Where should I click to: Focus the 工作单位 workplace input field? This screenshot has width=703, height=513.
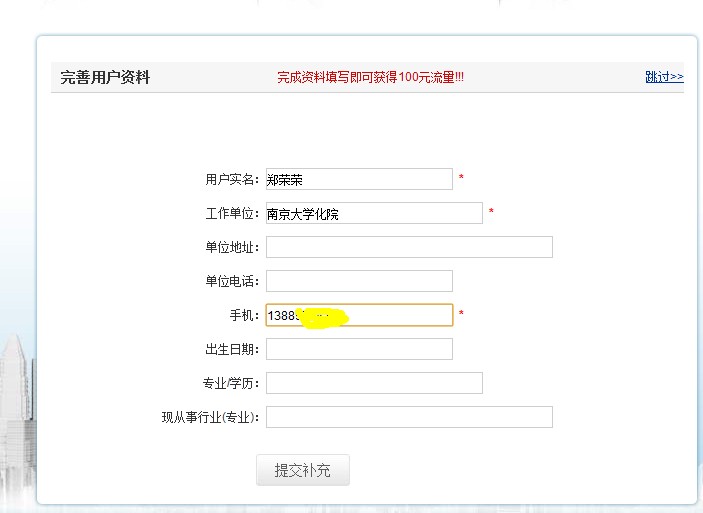tap(374, 213)
